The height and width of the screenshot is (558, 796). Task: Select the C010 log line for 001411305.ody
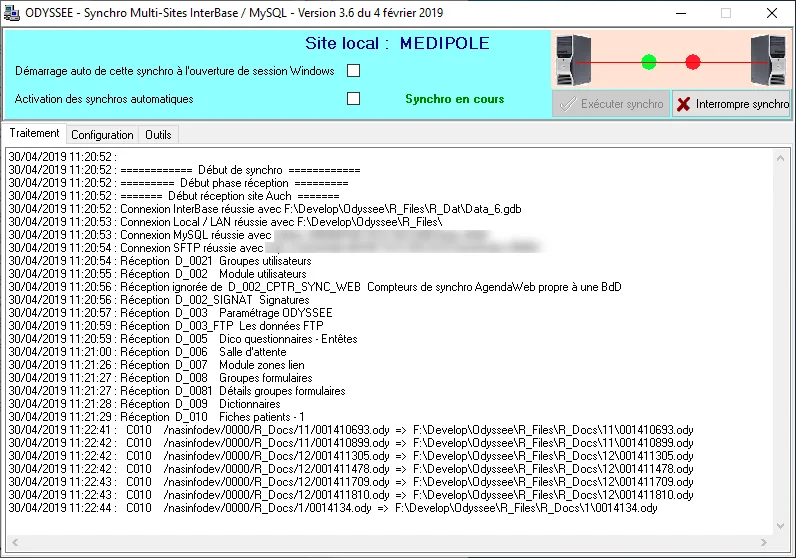(351, 456)
